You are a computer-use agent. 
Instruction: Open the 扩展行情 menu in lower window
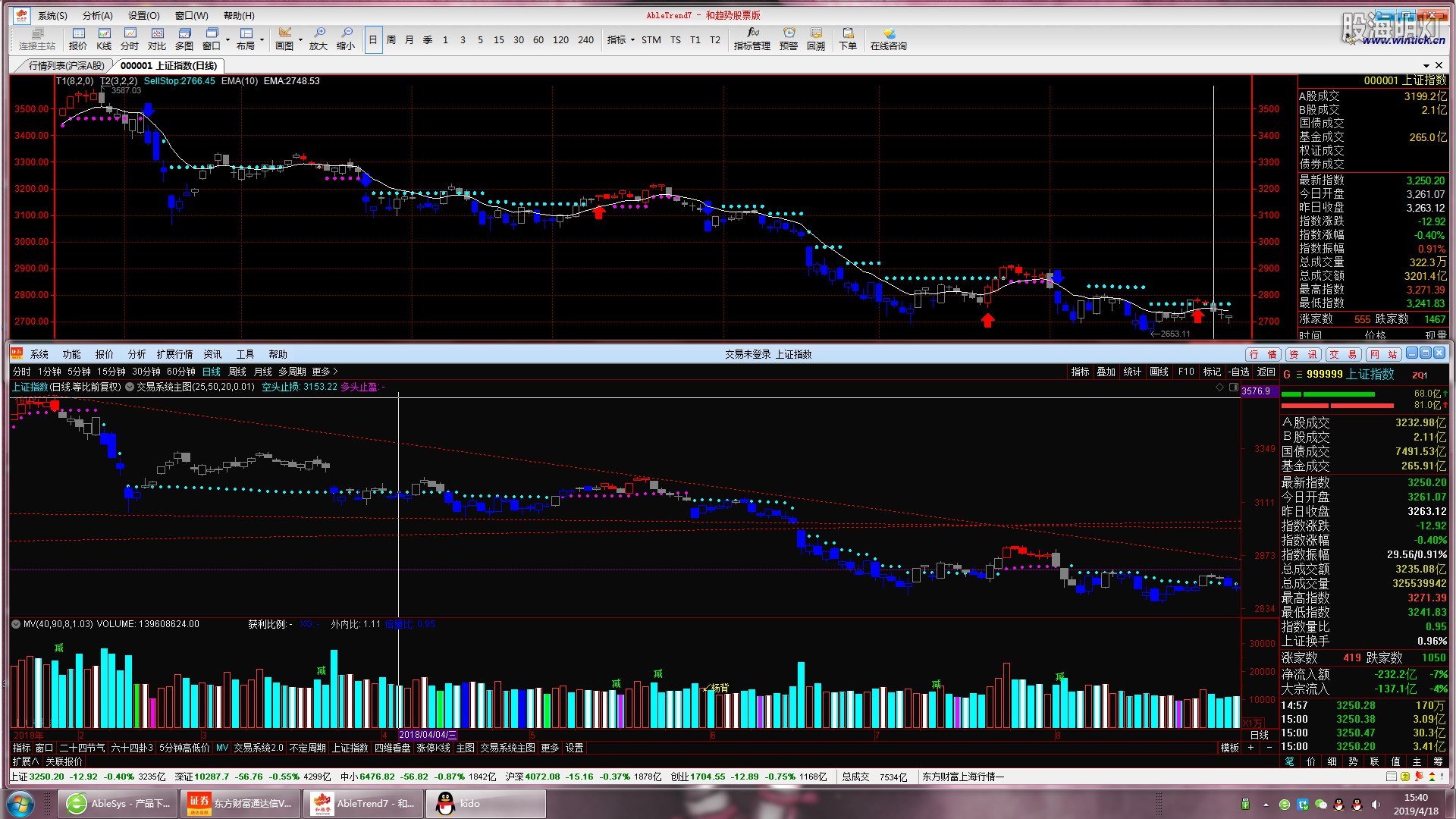pyautogui.click(x=174, y=354)
